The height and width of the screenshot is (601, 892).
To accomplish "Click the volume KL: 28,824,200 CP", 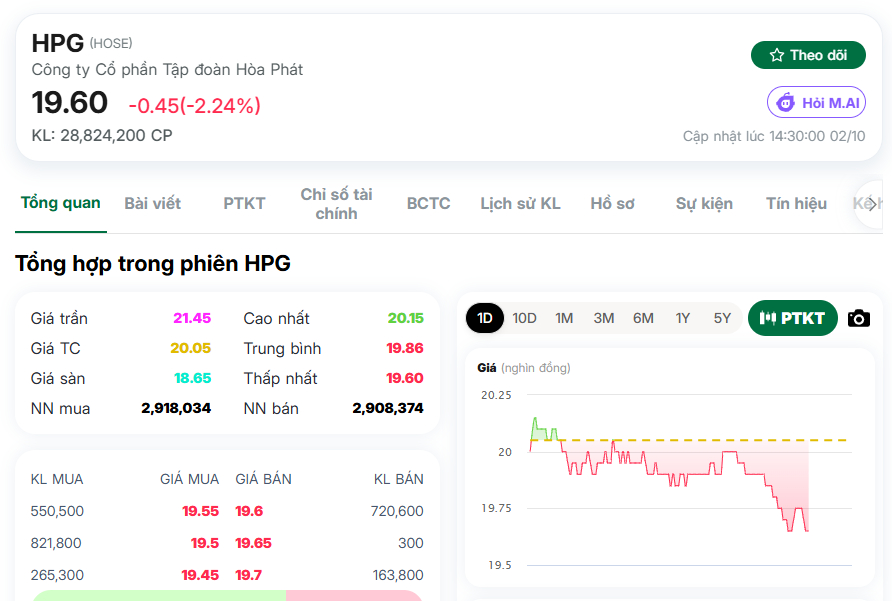I will click(102, 135).
